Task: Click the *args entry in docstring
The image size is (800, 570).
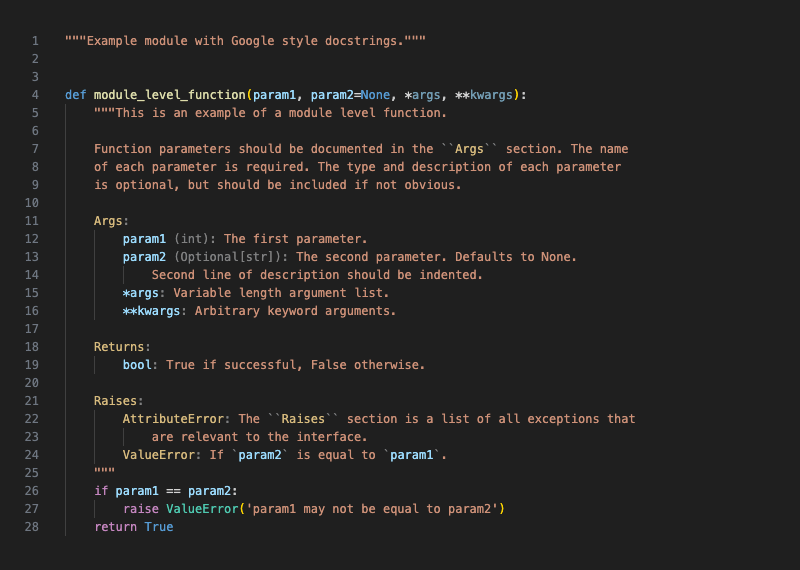Action: pos(141,293)
